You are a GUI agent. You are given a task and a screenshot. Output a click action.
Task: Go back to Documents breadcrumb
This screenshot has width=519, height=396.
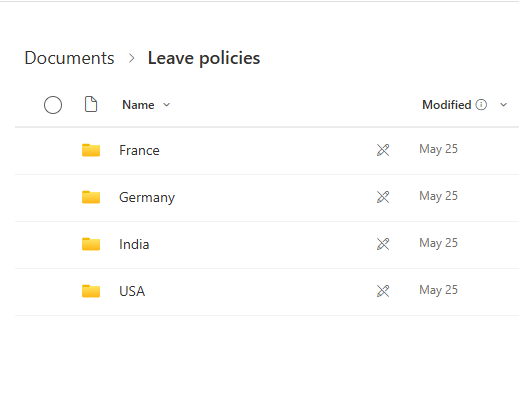[69, 58]
